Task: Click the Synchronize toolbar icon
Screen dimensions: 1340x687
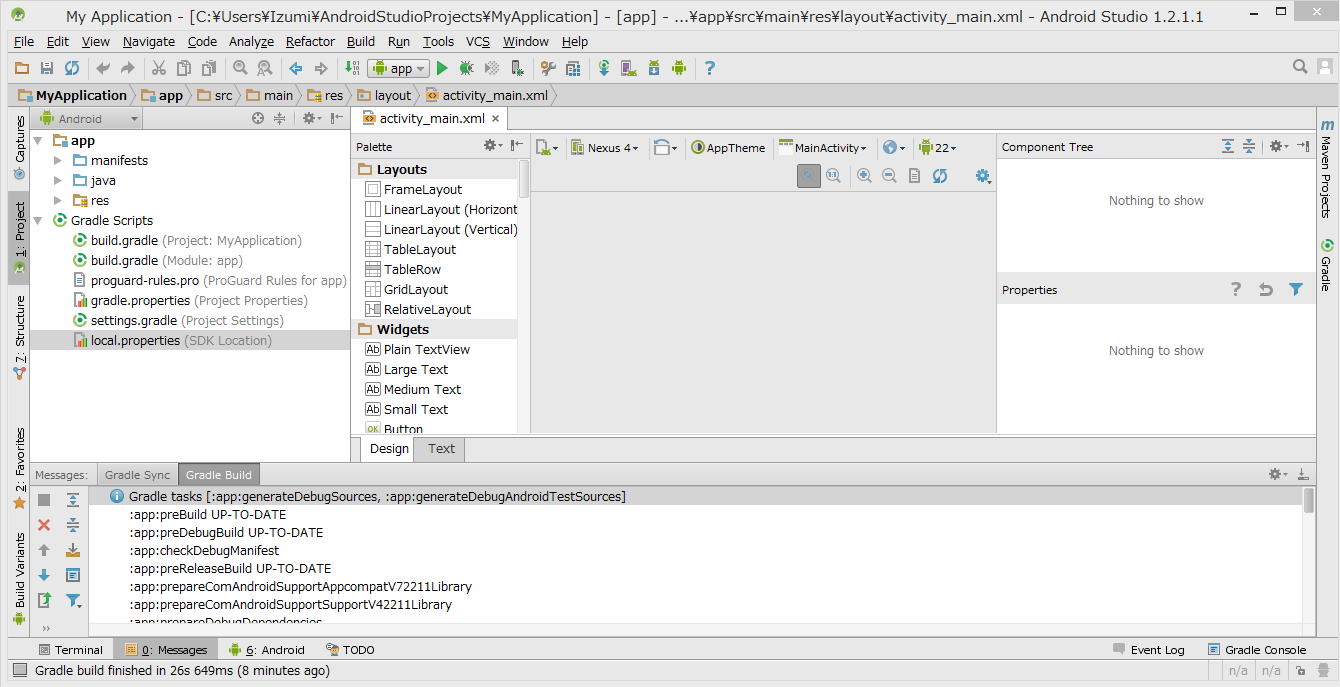Action: pos(72,68)
